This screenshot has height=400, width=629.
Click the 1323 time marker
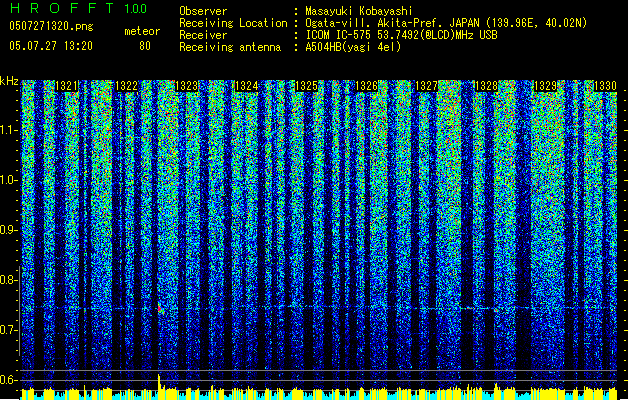coord(187,86)
